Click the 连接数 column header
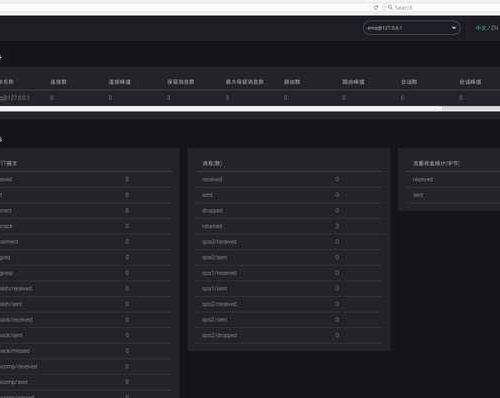The image size is (500, 398). [58, 82]
